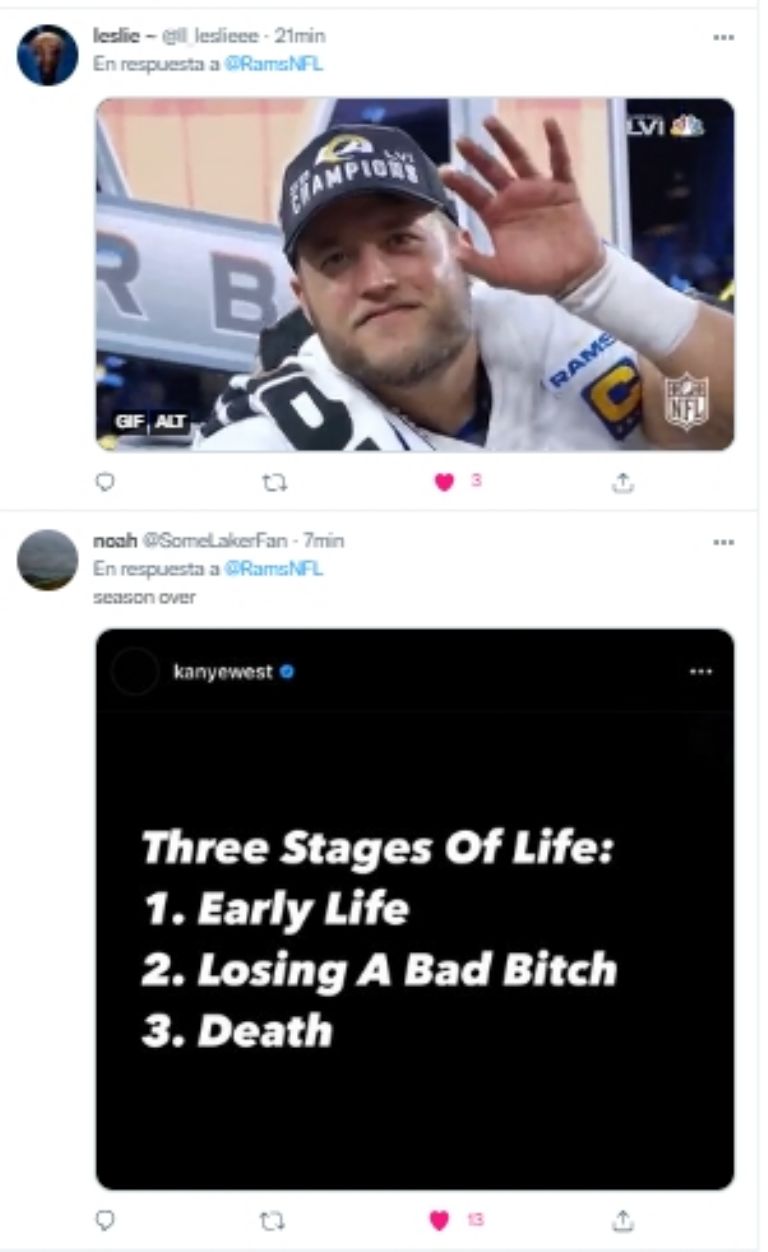Play the GIF via GIF badge
This screenshot has width=768, height=1252.
point(128,422)
